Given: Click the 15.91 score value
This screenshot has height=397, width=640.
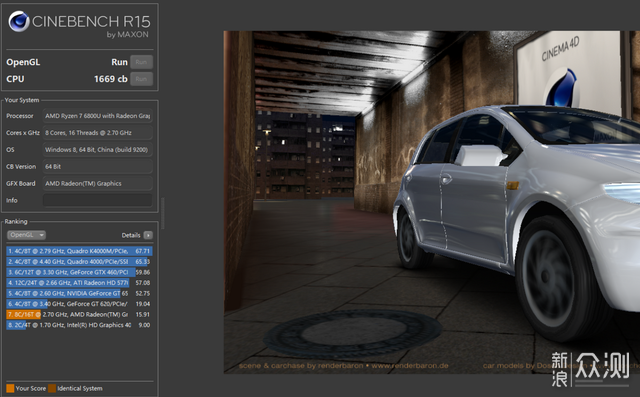Looking at the screenshot, I should [143, 315].
